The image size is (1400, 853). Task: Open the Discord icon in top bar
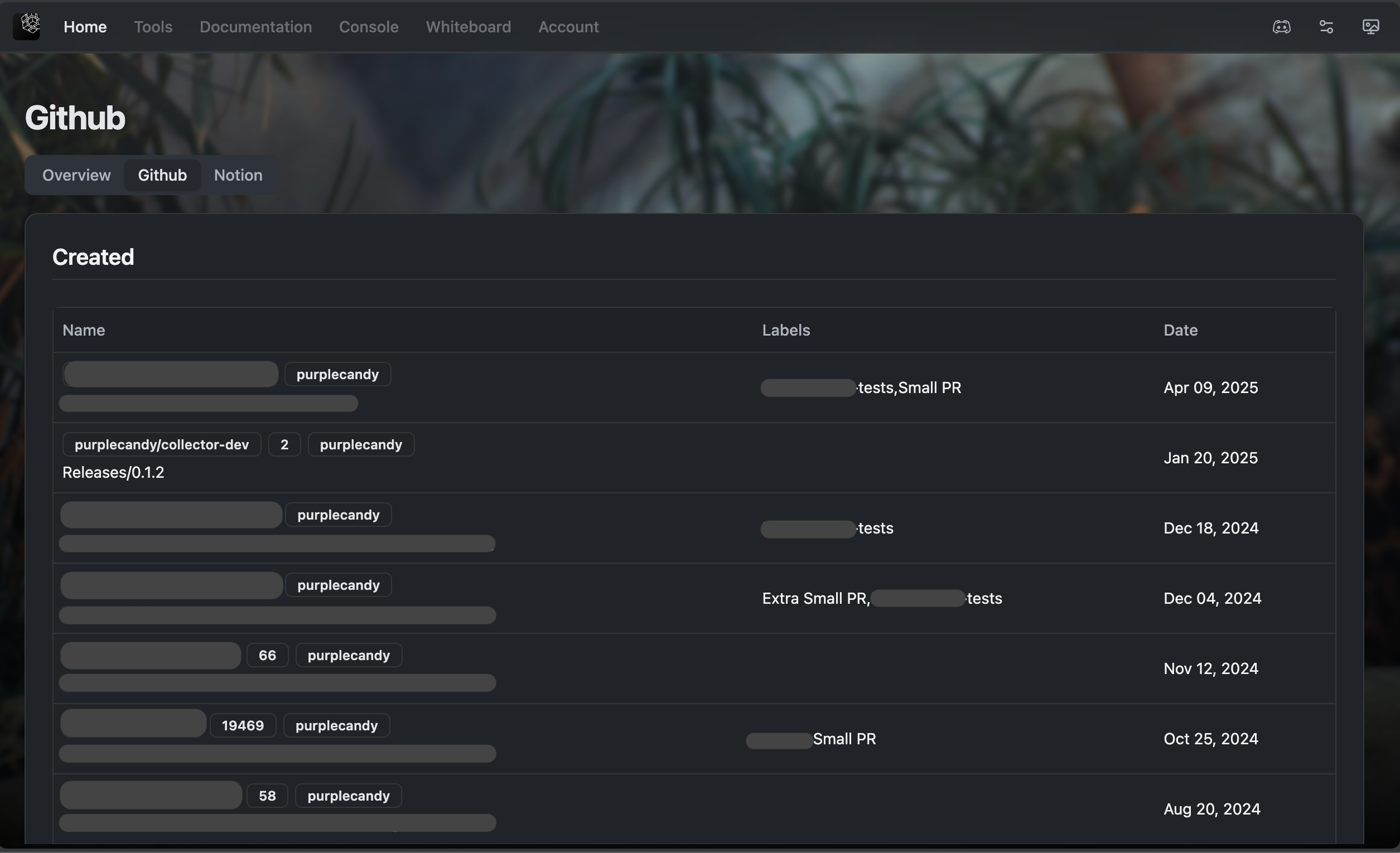[1281, 27]
